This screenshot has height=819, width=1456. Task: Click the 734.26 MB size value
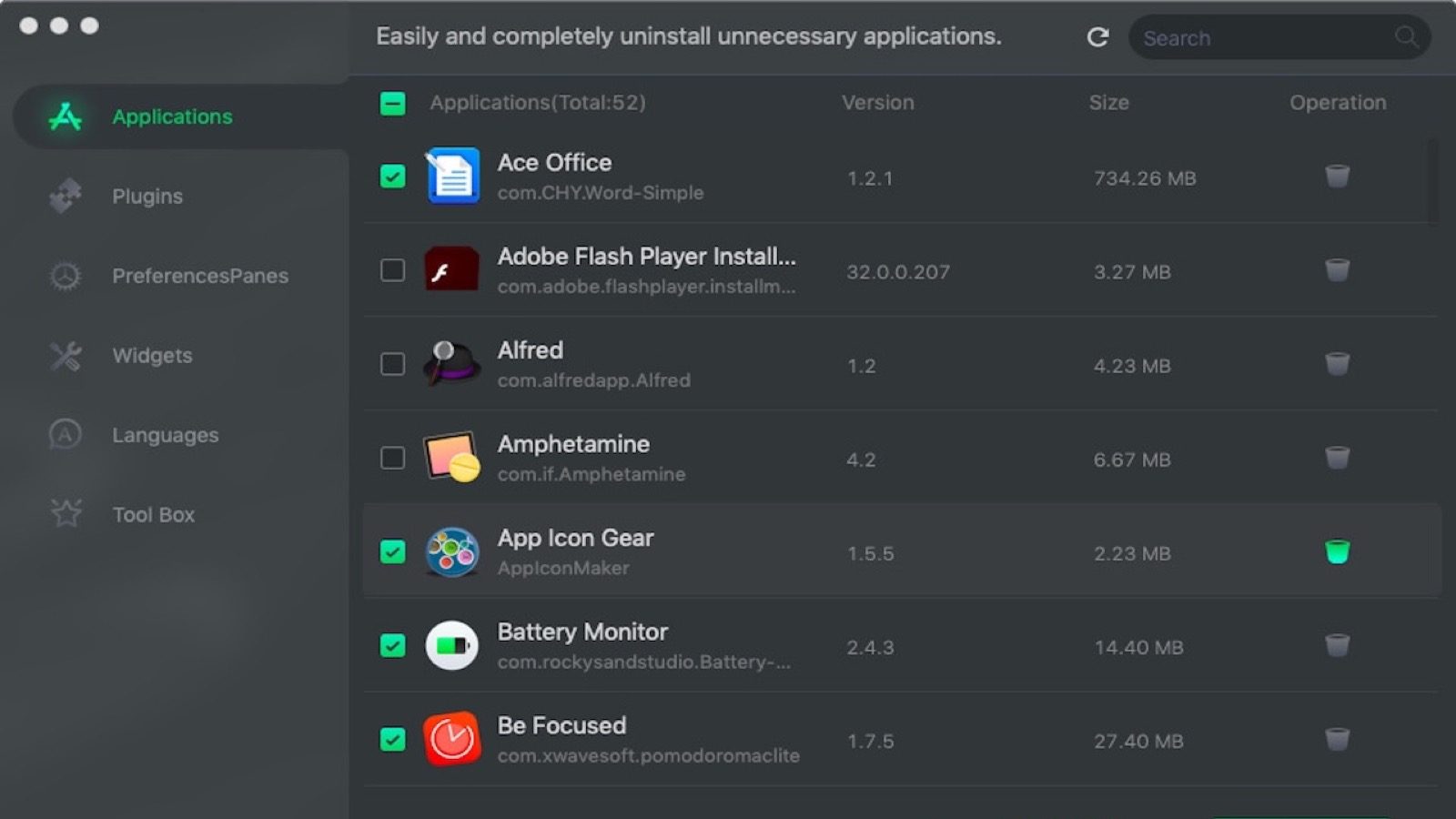coord(1145,178)
